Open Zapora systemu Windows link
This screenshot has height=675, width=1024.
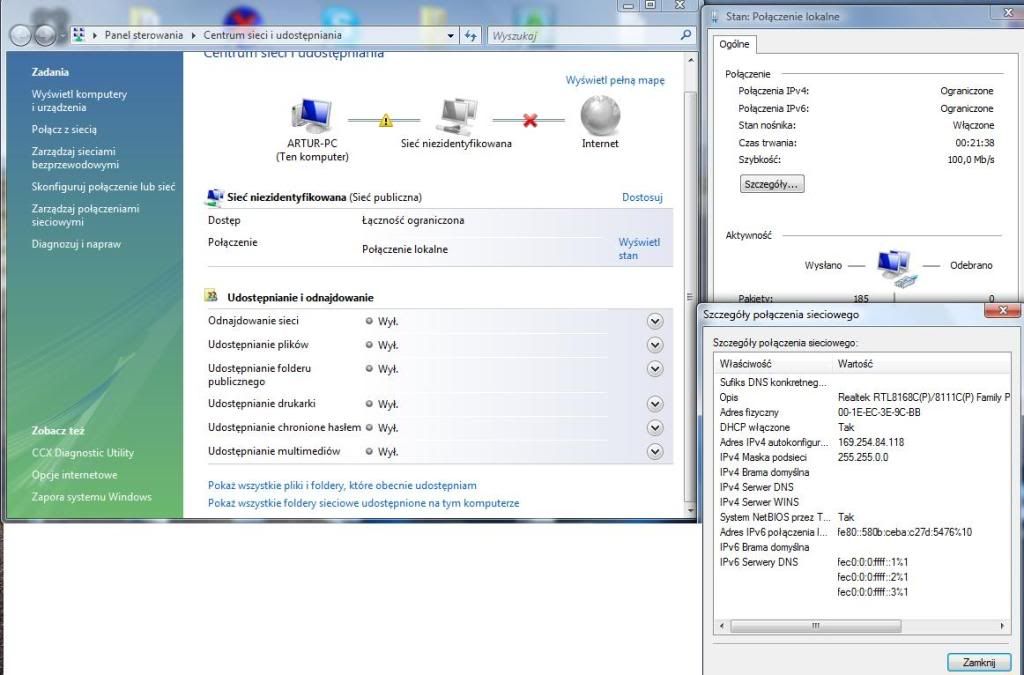click(91, 497)
